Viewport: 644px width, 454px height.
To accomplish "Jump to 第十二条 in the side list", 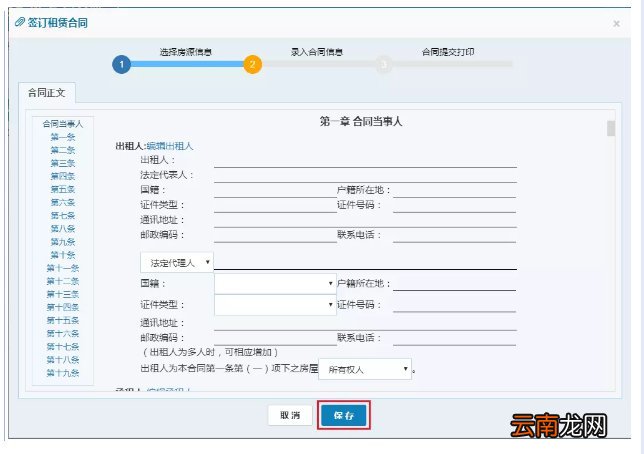I will pos(63,281).
